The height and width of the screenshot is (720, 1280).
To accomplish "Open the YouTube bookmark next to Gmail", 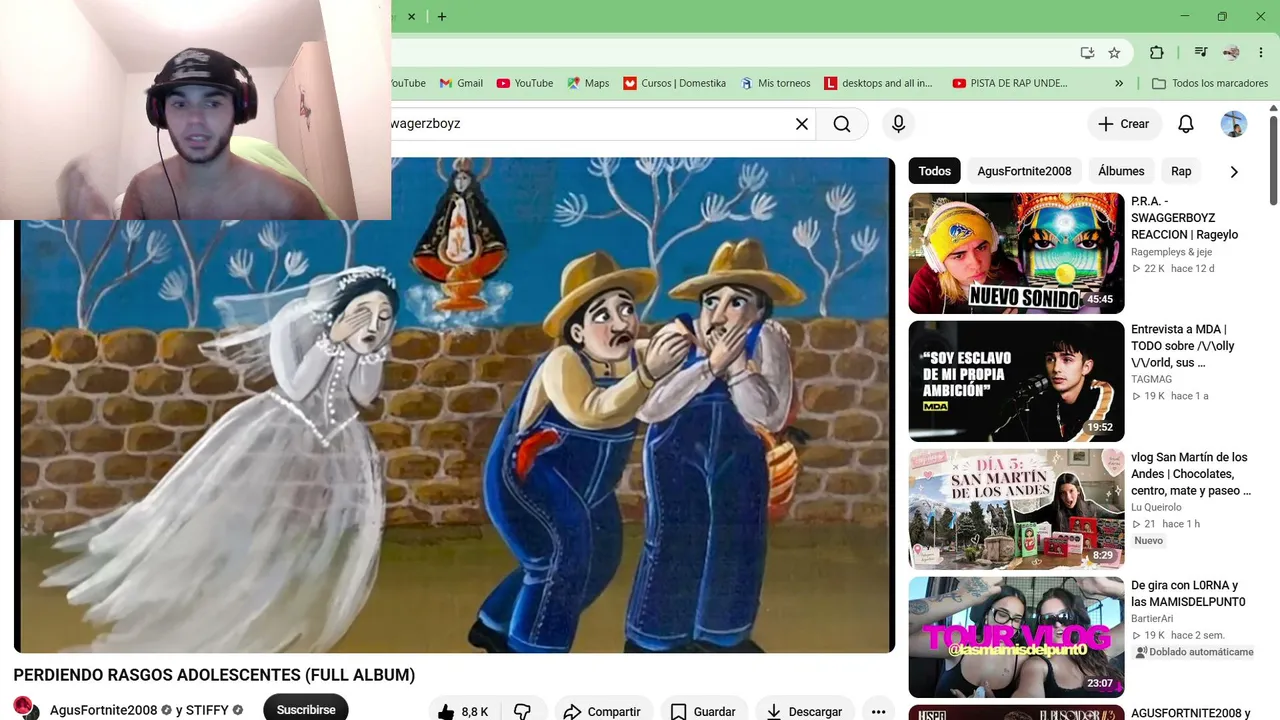I will [x=524, y=83].
